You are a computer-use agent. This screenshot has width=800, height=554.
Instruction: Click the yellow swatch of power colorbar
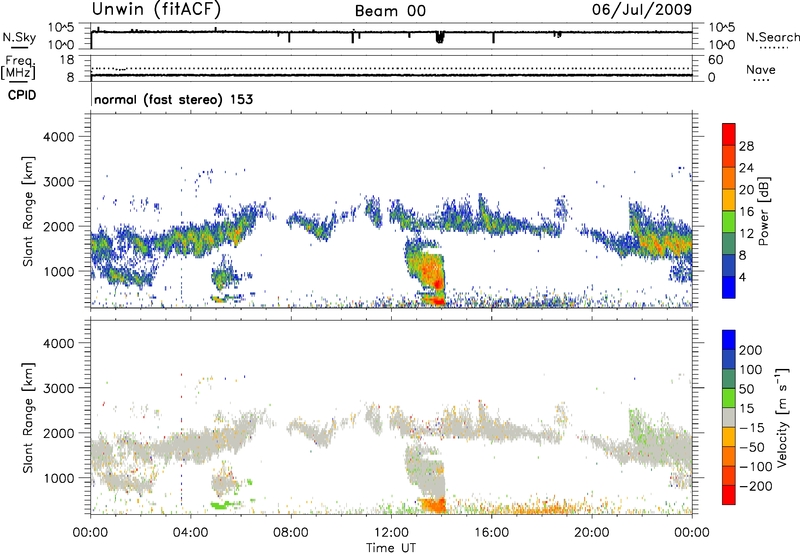pos(729,199)
